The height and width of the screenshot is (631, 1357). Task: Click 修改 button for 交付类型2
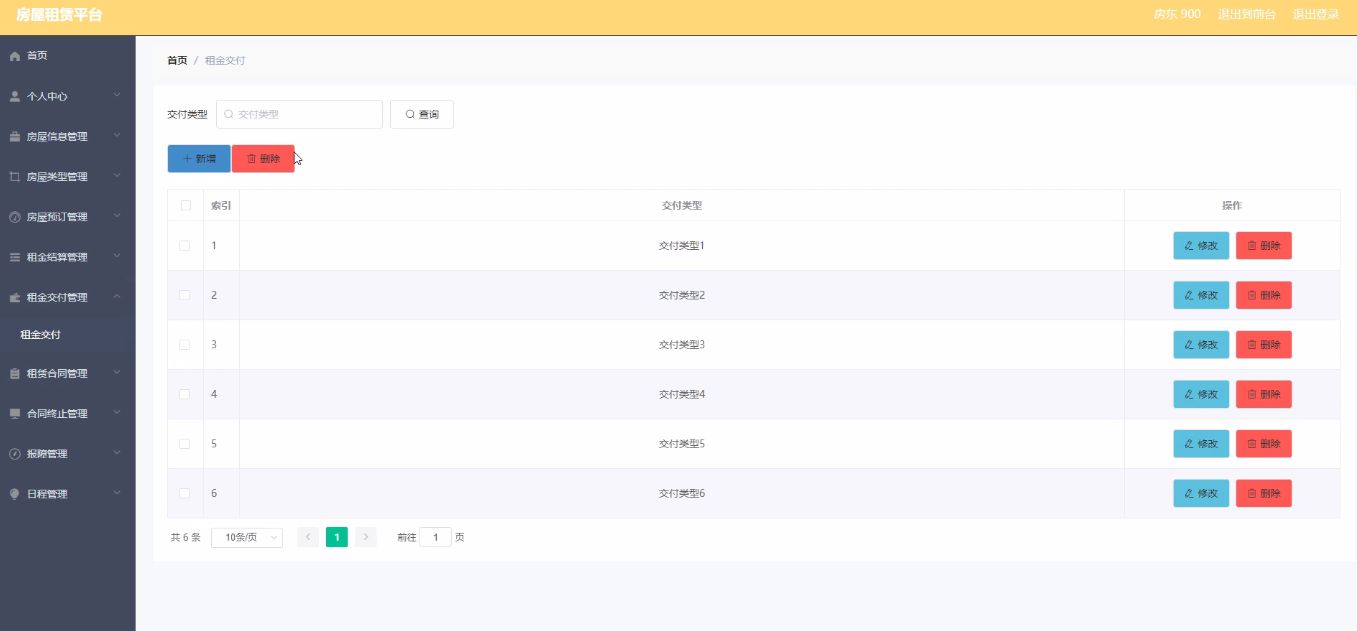tap(1201, 295)
